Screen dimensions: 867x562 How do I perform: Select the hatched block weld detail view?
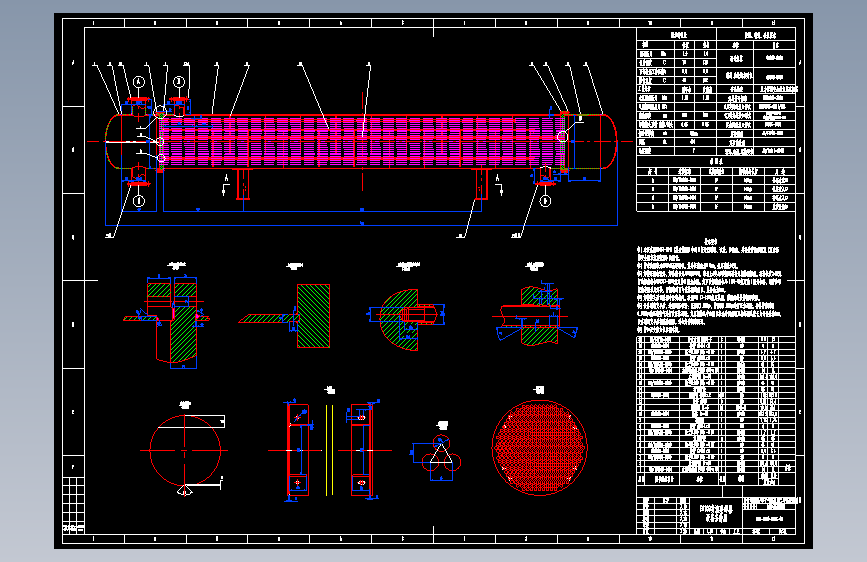click(285, 316)
